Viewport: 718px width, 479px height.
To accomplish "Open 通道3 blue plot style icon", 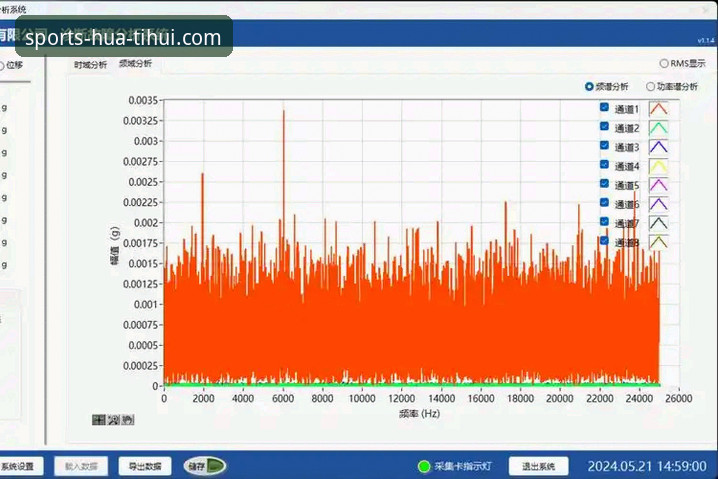I will (x=658, y=147).
